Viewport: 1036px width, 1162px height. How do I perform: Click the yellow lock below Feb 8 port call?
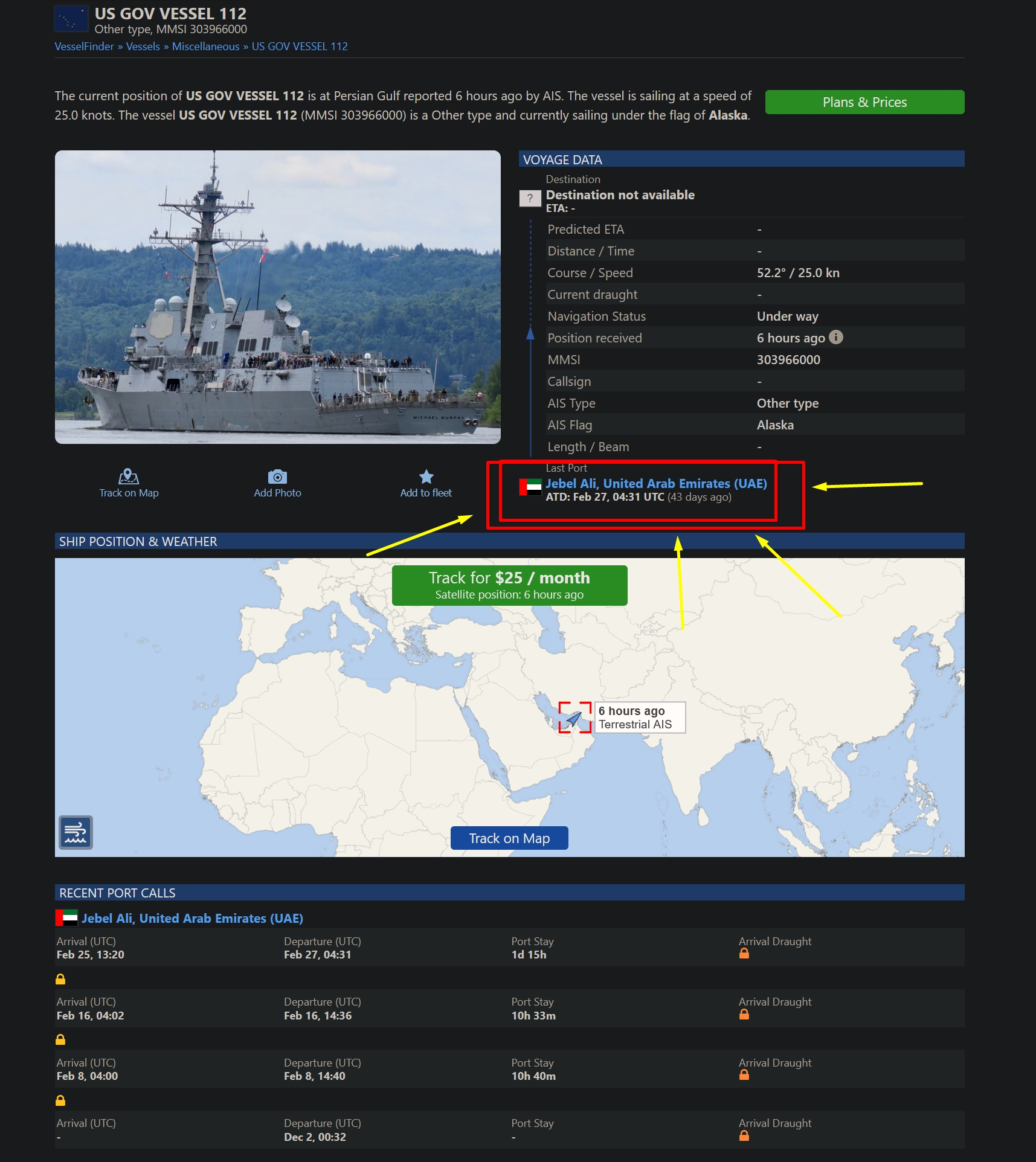pos(60,1100)
